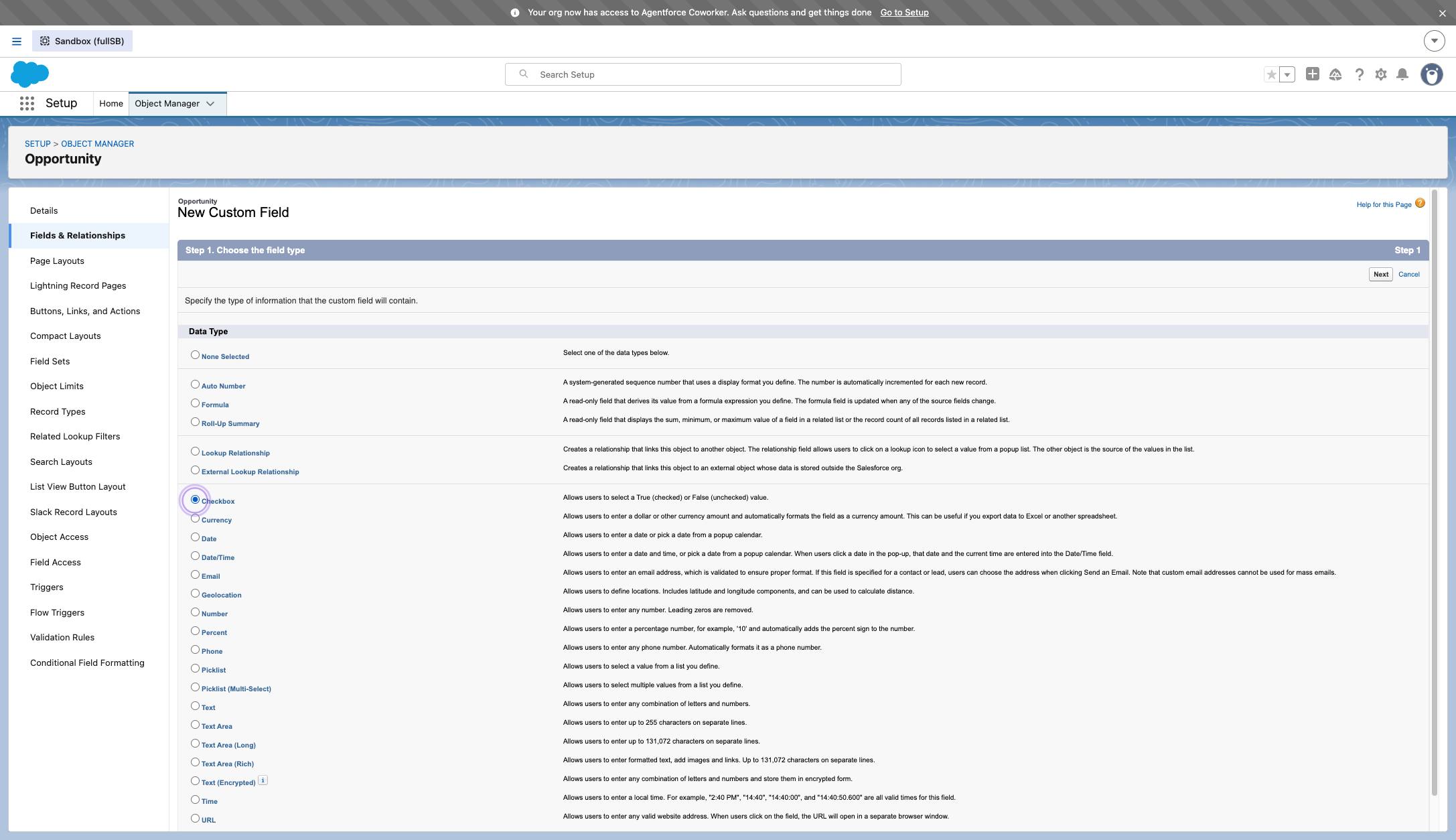Click the info icon in the announcement banner
The width and height of the screenshot is (1456, 840).
[515, 13]
